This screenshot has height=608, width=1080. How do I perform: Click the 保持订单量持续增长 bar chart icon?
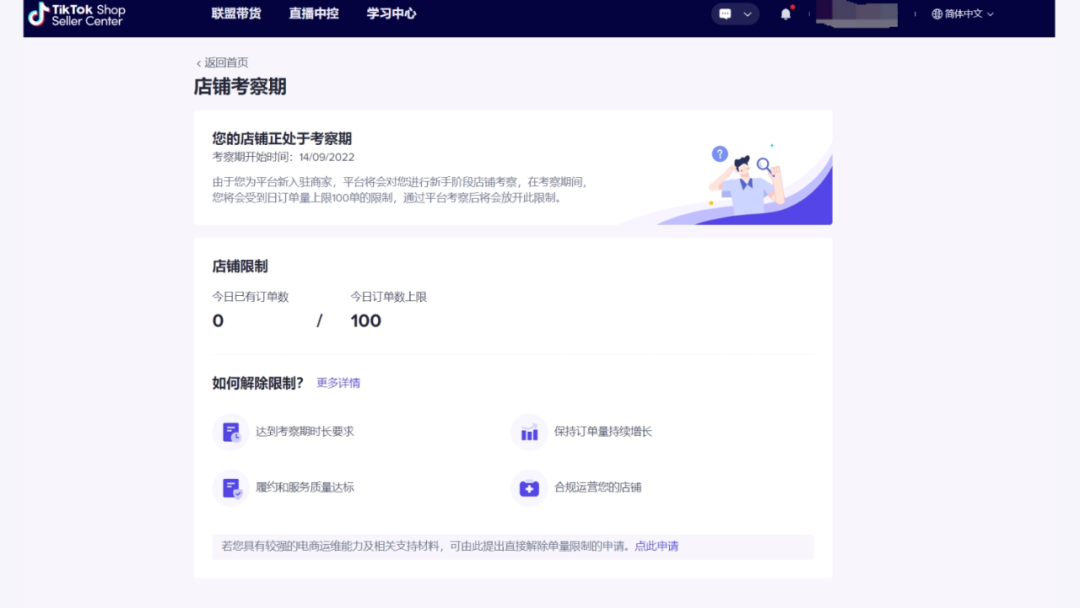tap(529, 432)
